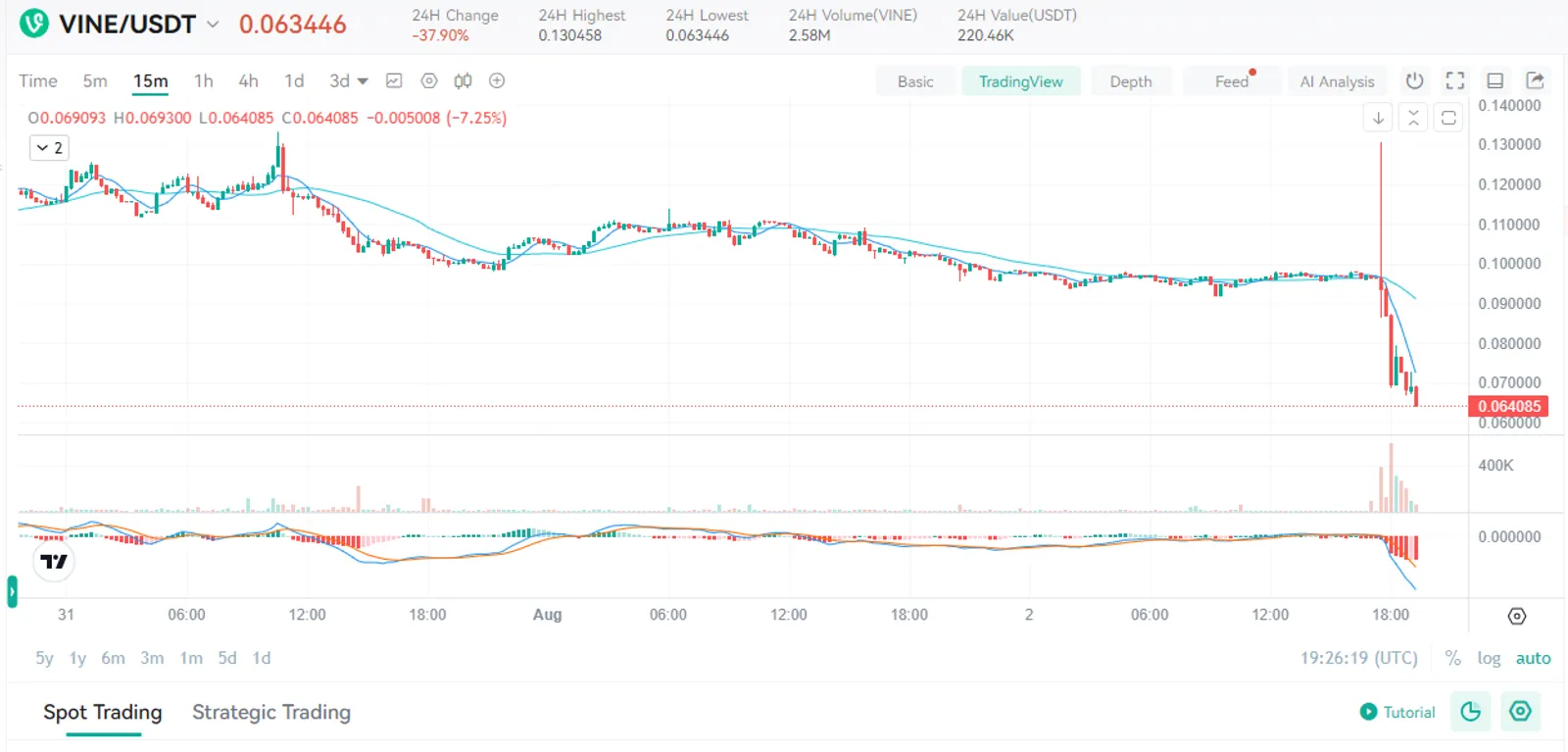Open chart settings hexagon icon
The height and width of the screenshot is (752, 1568).
click(x=428, y=81)
